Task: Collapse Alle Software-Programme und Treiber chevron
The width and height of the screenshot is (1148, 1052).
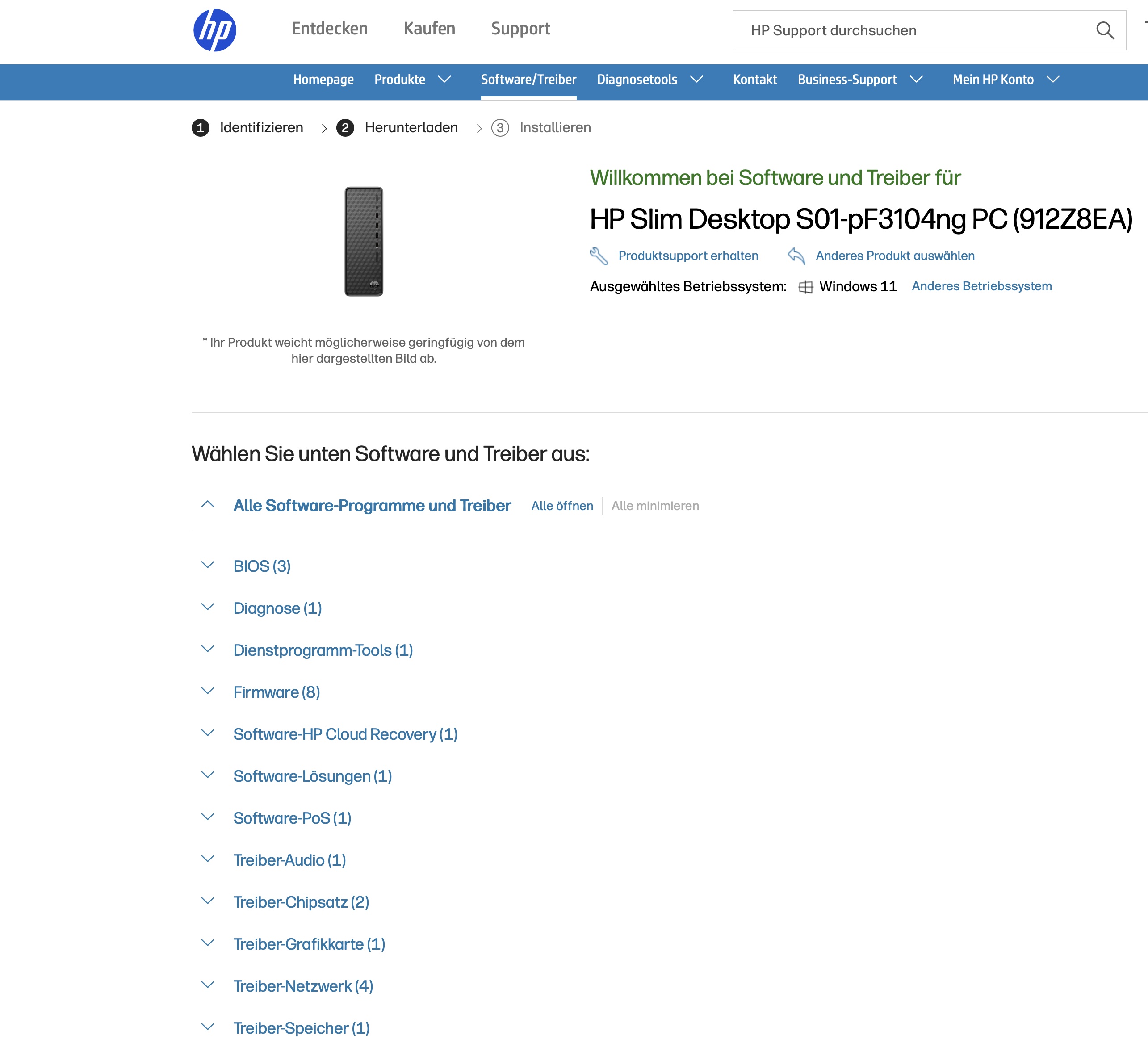Action: (x=208, y=505)
